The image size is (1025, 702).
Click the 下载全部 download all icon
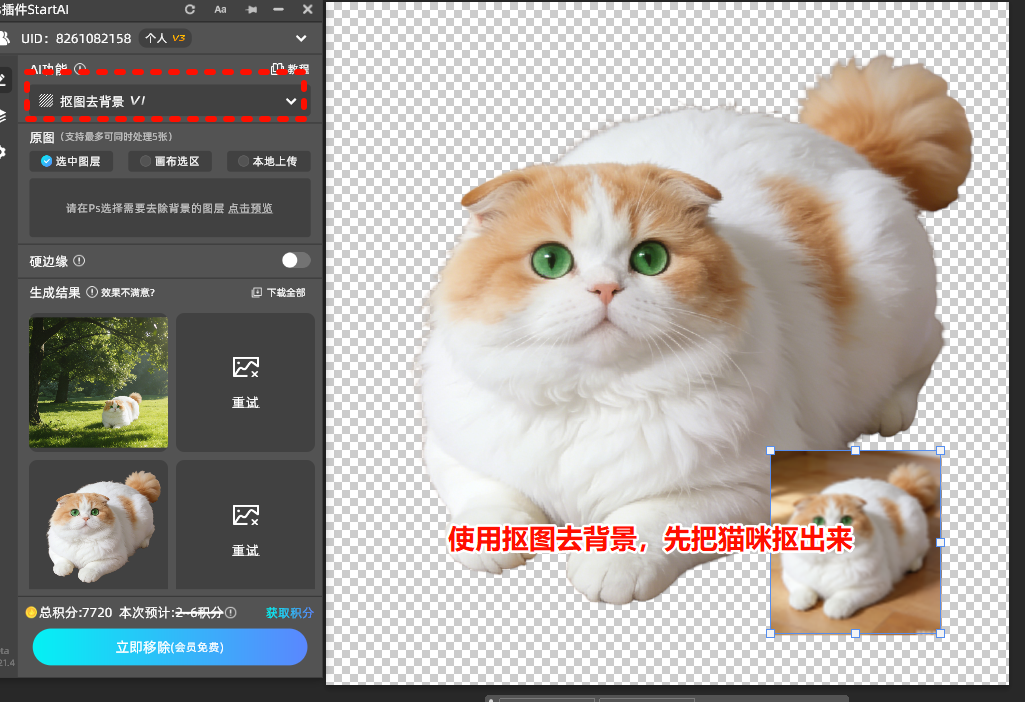pos(257,293)
